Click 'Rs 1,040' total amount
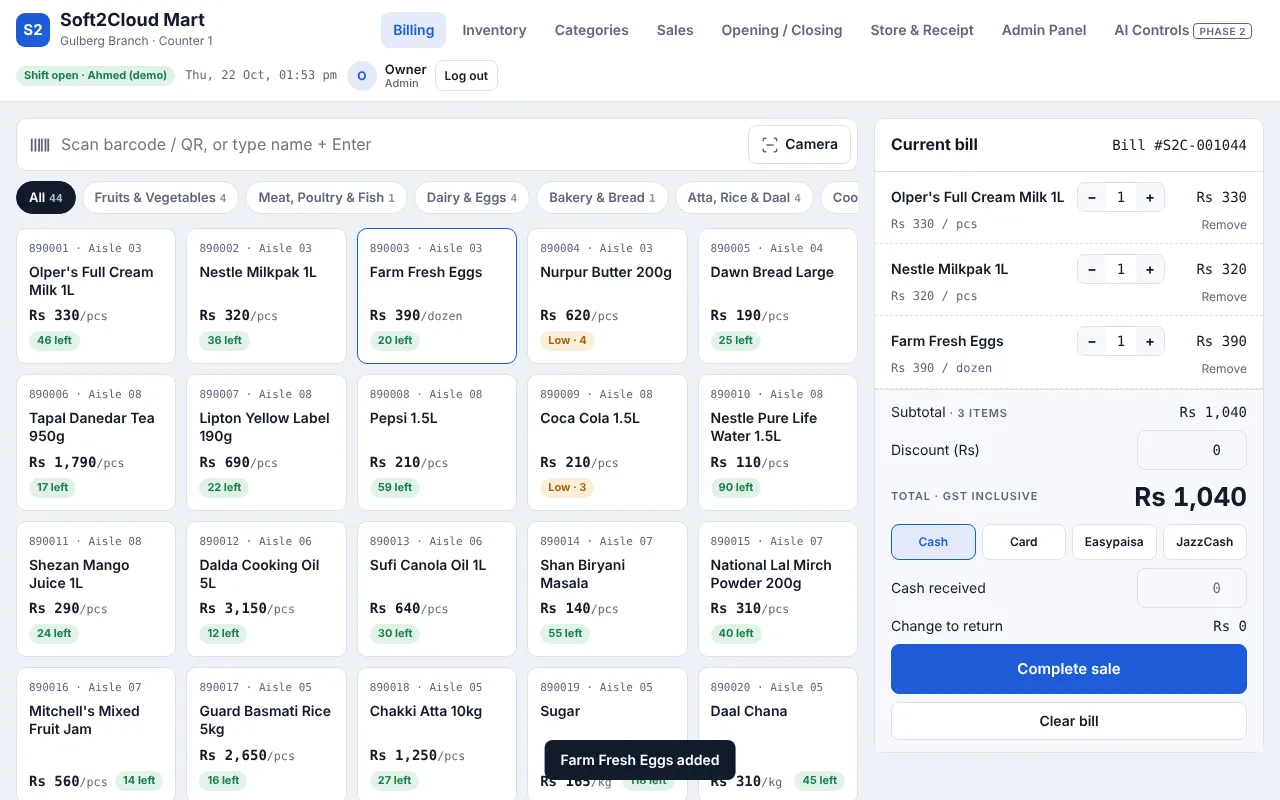 coord(1190,497)
